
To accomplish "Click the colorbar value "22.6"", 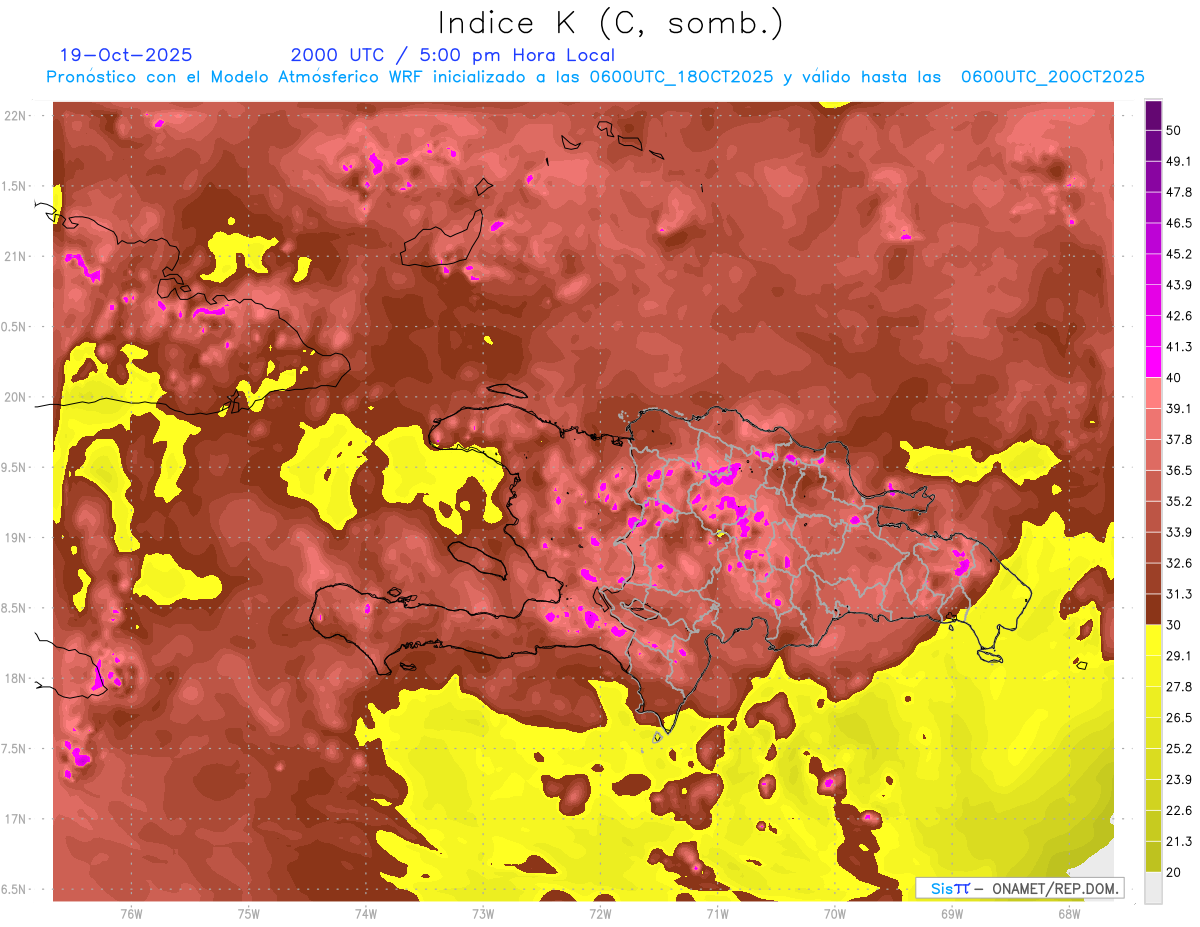I will 1178,811.
